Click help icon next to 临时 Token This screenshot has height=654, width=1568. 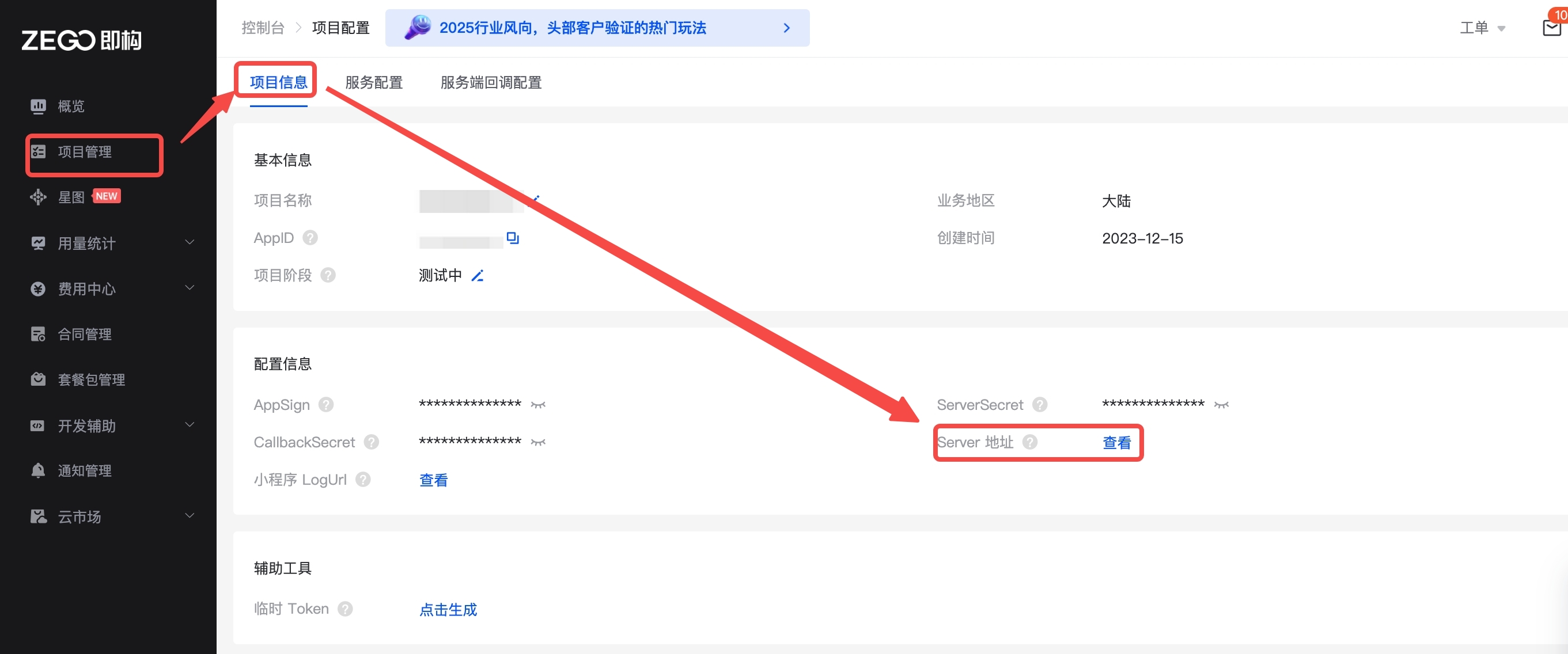click(345, 609)
